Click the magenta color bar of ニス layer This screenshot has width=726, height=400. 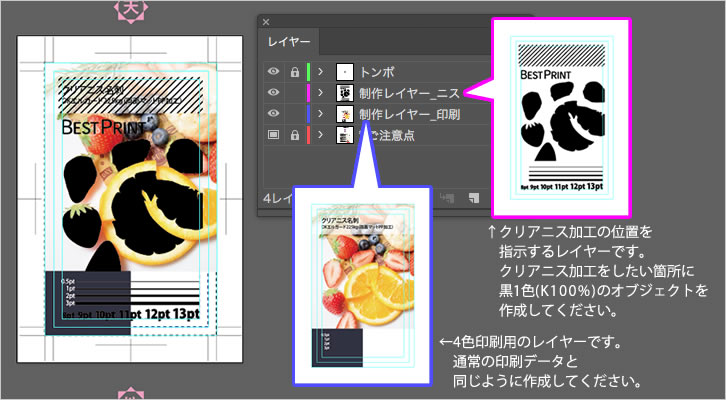(x=308, y=93)
